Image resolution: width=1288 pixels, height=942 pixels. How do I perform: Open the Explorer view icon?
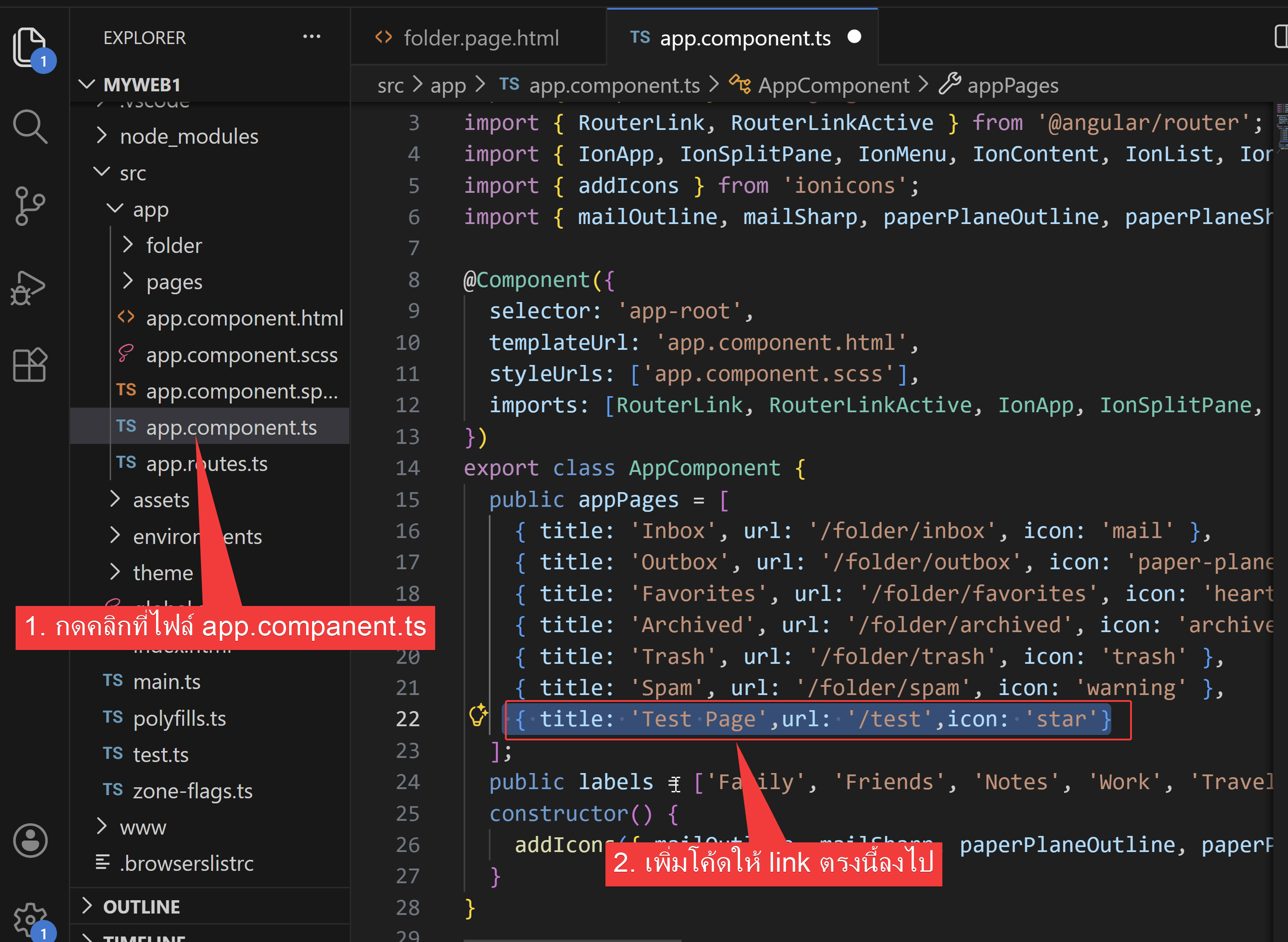pos(30,45)
